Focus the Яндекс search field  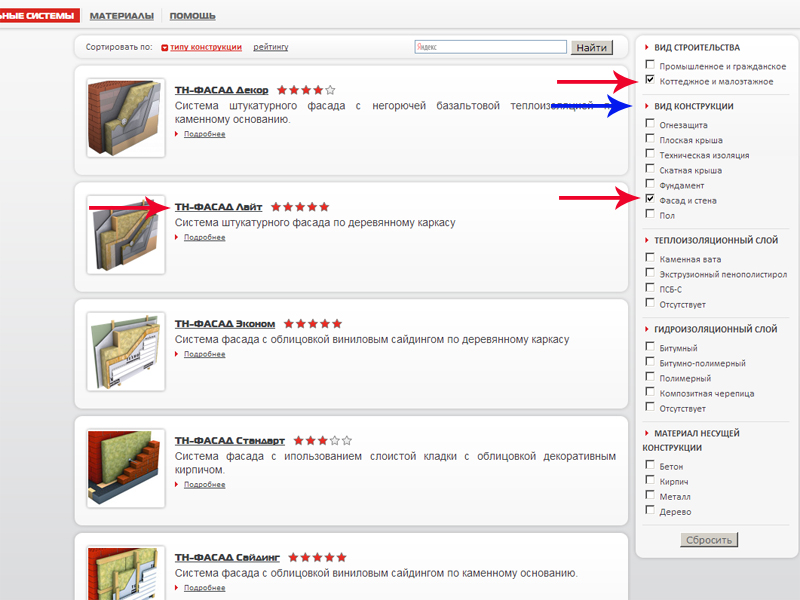[x=490, y=47]
